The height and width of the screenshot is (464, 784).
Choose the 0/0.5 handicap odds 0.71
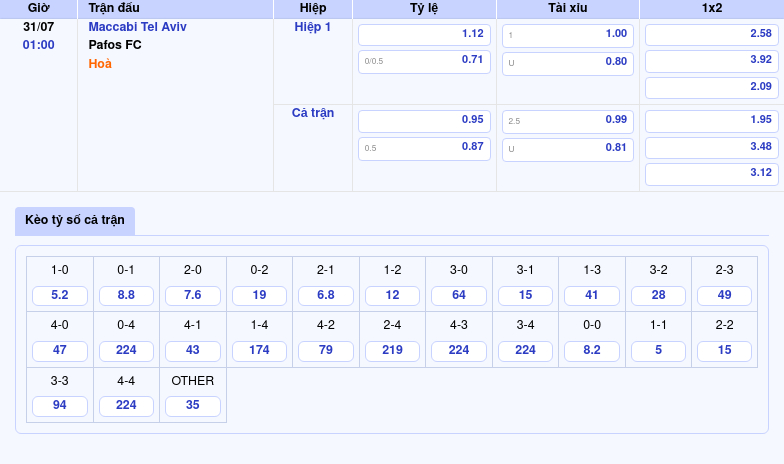click(x=424, y=61)
